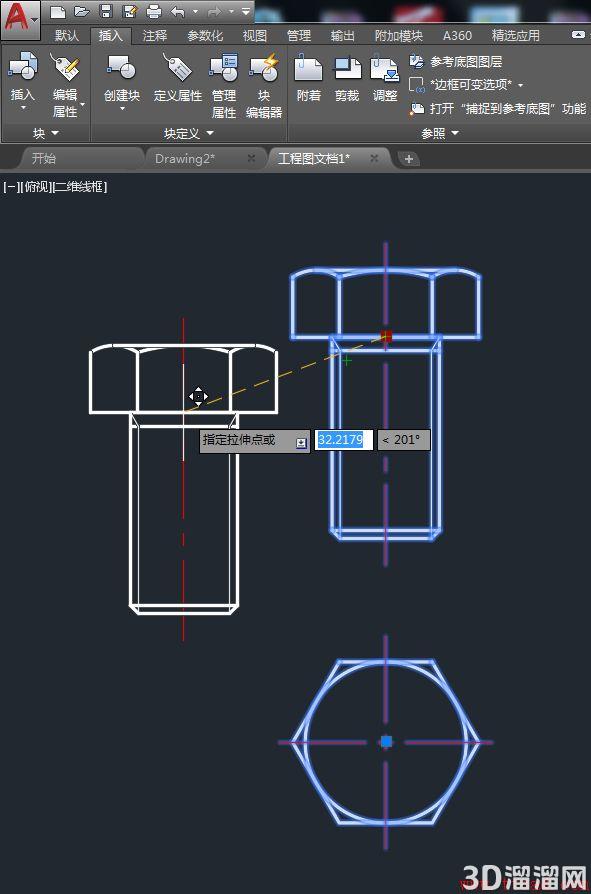
Task: Click the 定义属性 tag icon
Action: (x=177, y=67)
